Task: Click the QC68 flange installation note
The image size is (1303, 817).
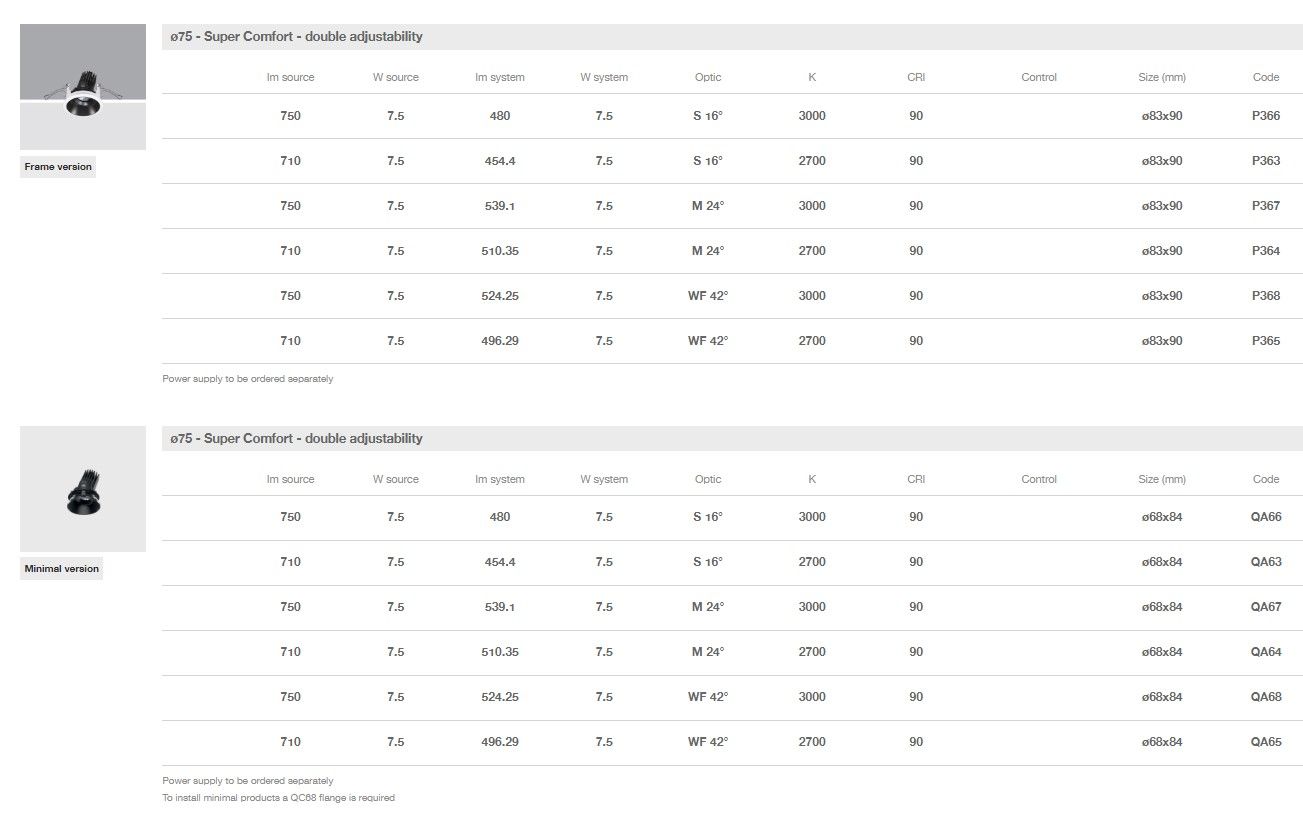Action: pos(278,798)
